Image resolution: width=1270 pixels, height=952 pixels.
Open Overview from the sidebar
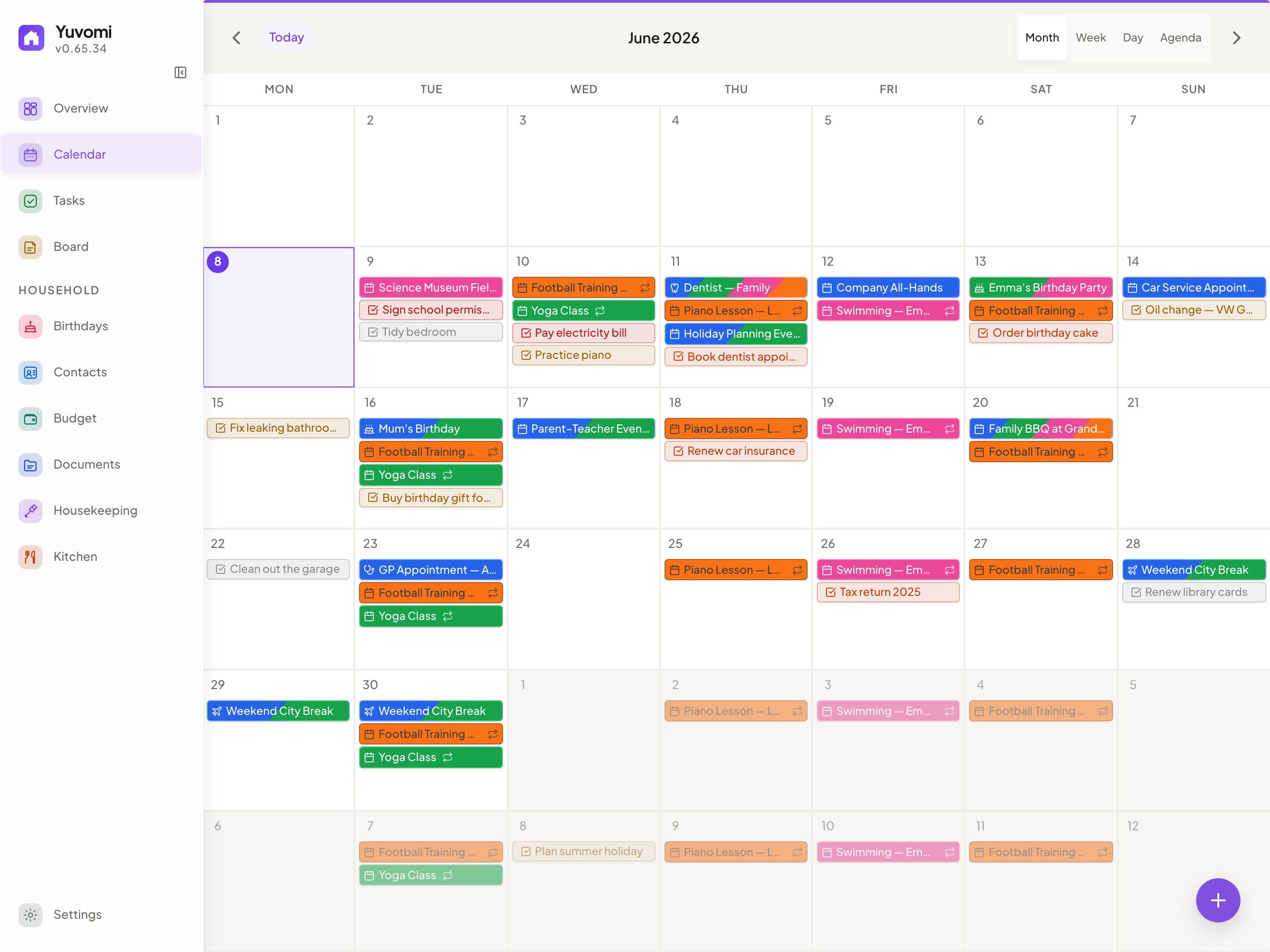(101, 108)
